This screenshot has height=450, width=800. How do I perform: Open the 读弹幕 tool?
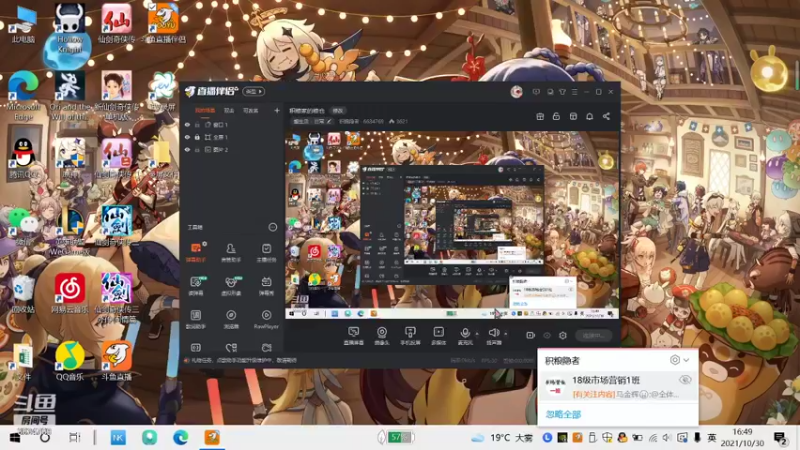point(195,286)
